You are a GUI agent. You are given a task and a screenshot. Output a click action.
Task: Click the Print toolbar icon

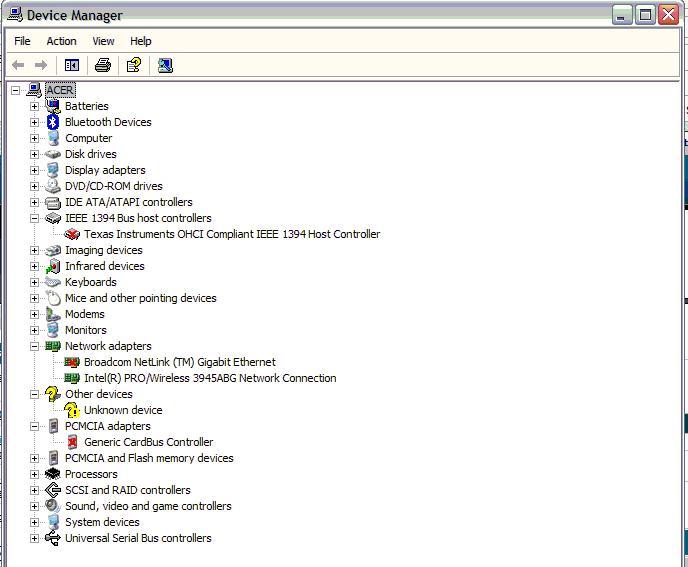tap(103, 65)
